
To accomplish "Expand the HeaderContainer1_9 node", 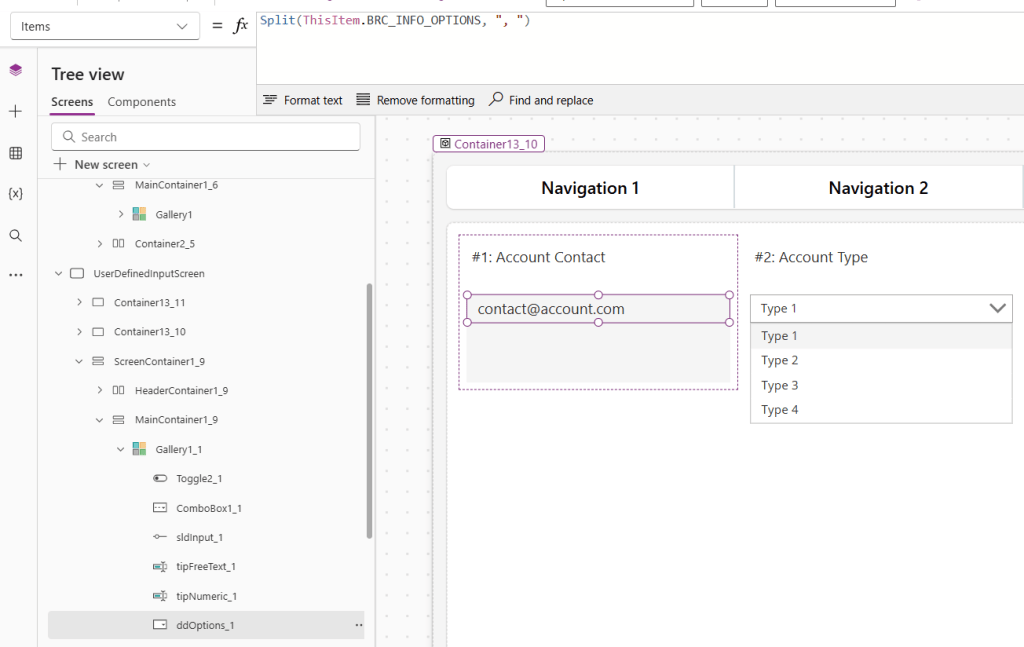I will tap(100, 390).
